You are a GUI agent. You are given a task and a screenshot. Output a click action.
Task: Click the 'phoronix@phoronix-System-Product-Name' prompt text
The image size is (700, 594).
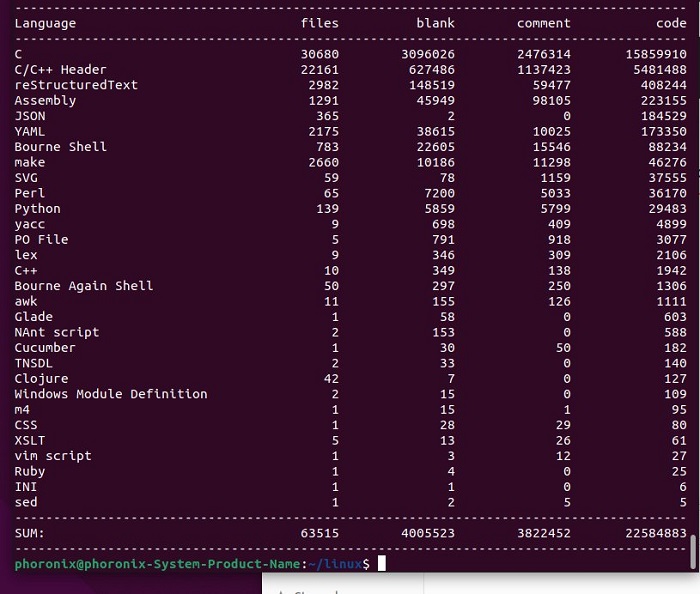tap(158, 565)
